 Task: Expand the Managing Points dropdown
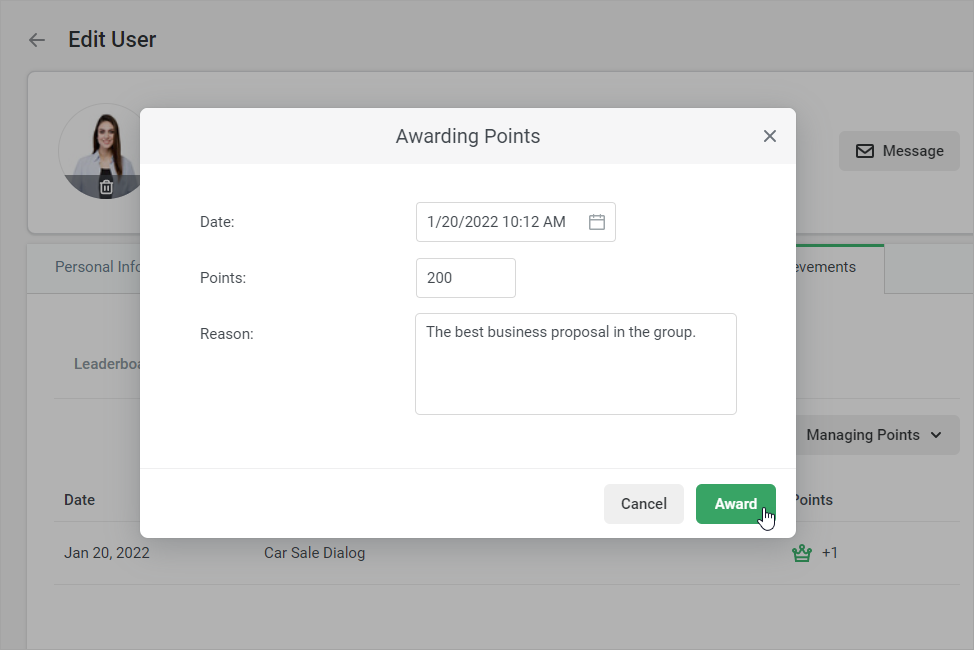coord(874,435)
